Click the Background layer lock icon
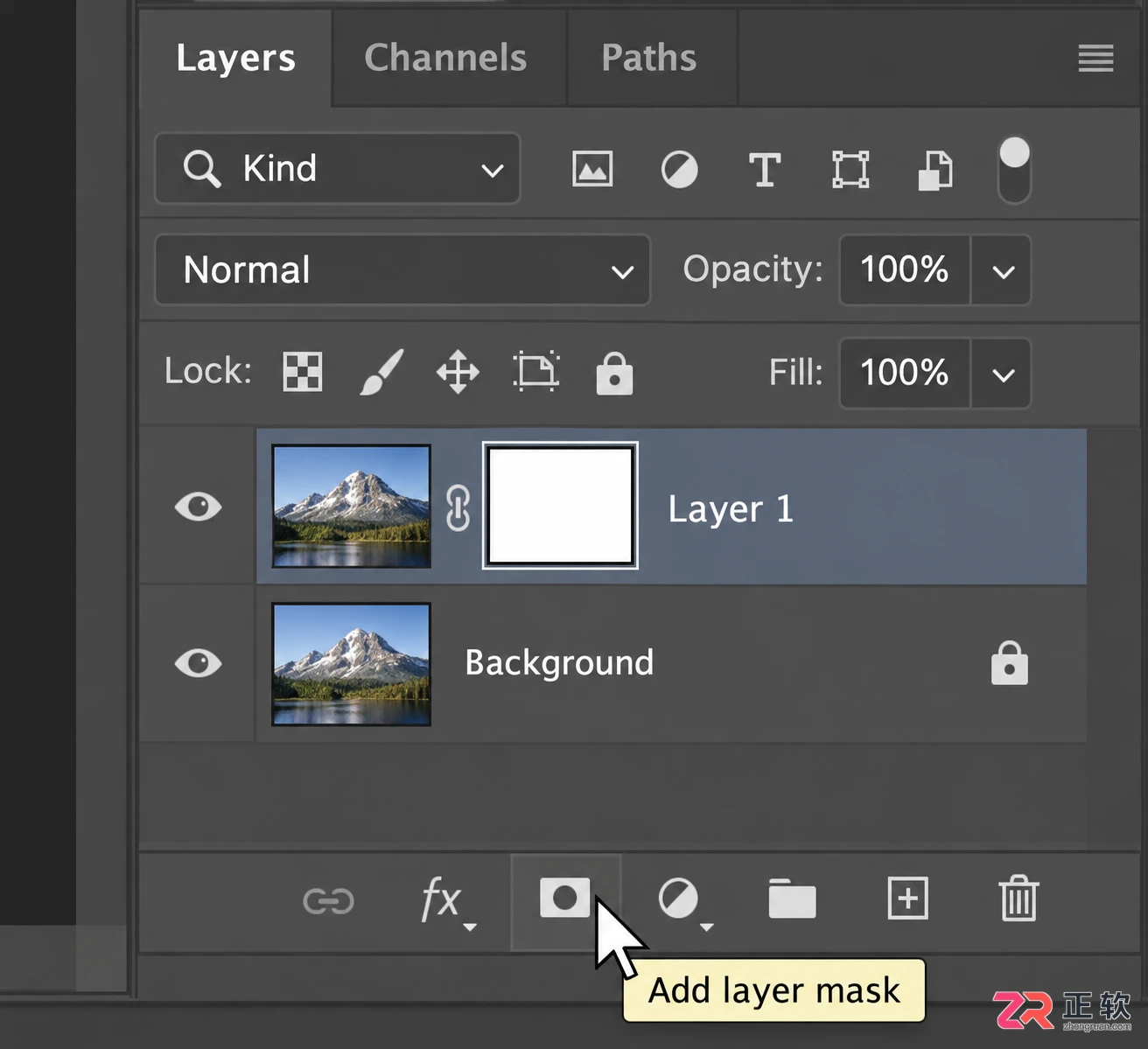Screen dimensions: 1148x1049 point(1009,663)
